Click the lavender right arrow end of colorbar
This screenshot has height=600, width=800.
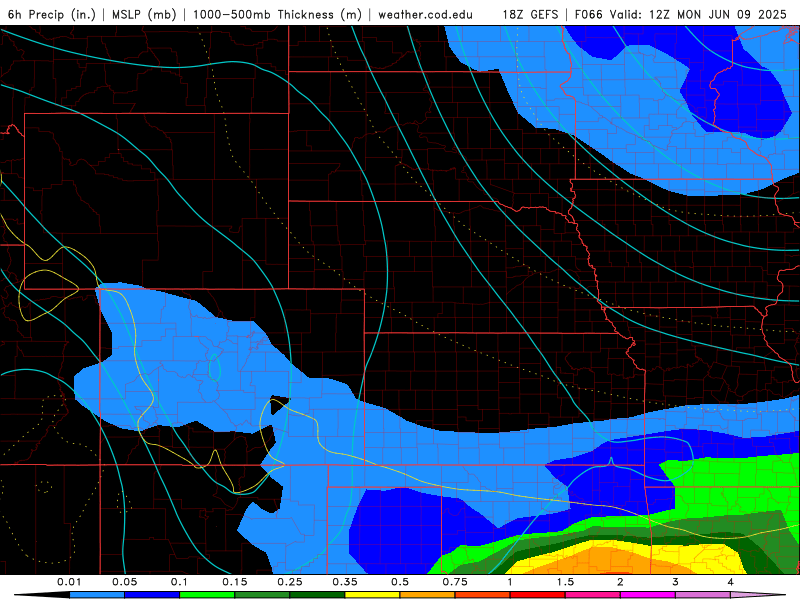click(758, 595)
